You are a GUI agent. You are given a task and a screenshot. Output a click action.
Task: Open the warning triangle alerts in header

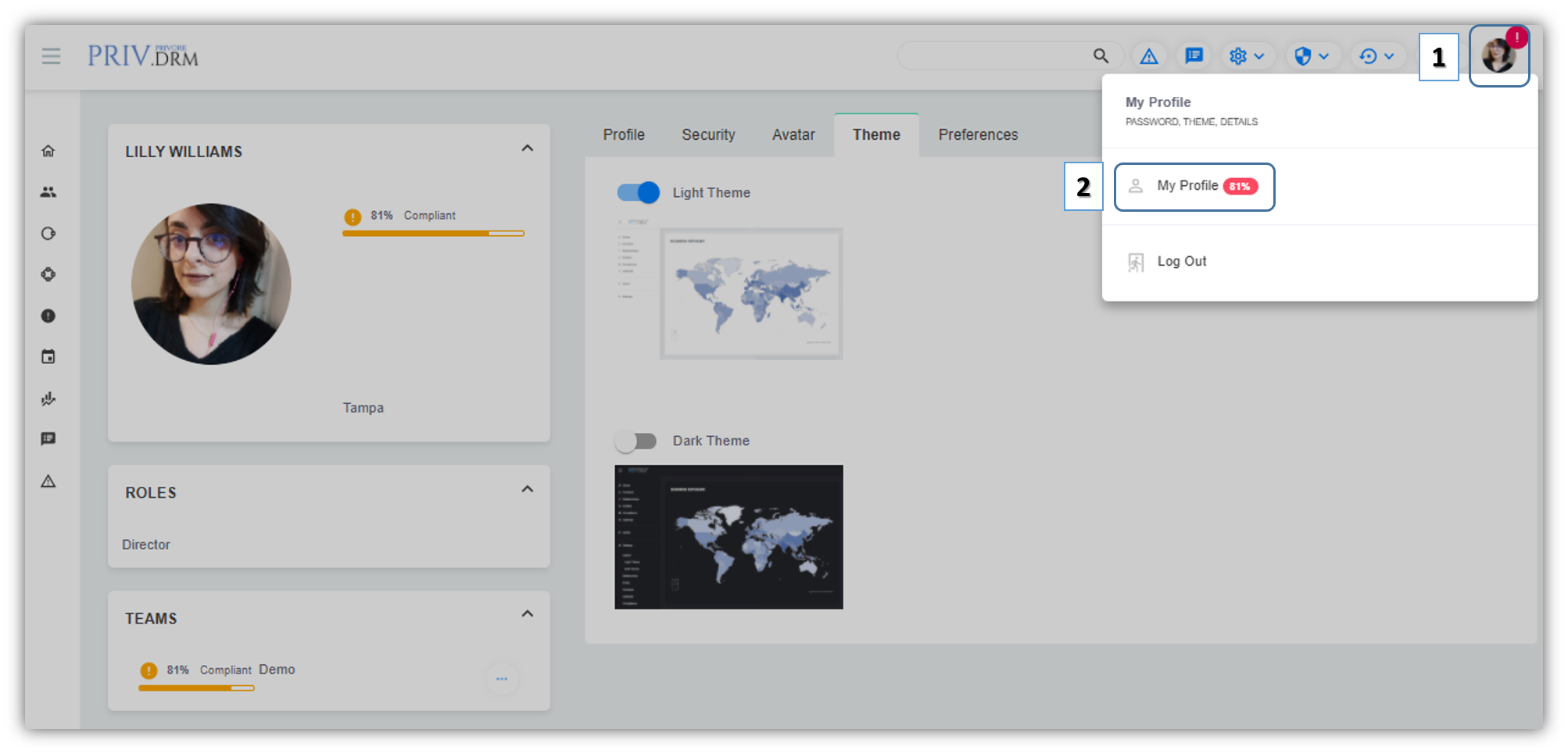1148,56
